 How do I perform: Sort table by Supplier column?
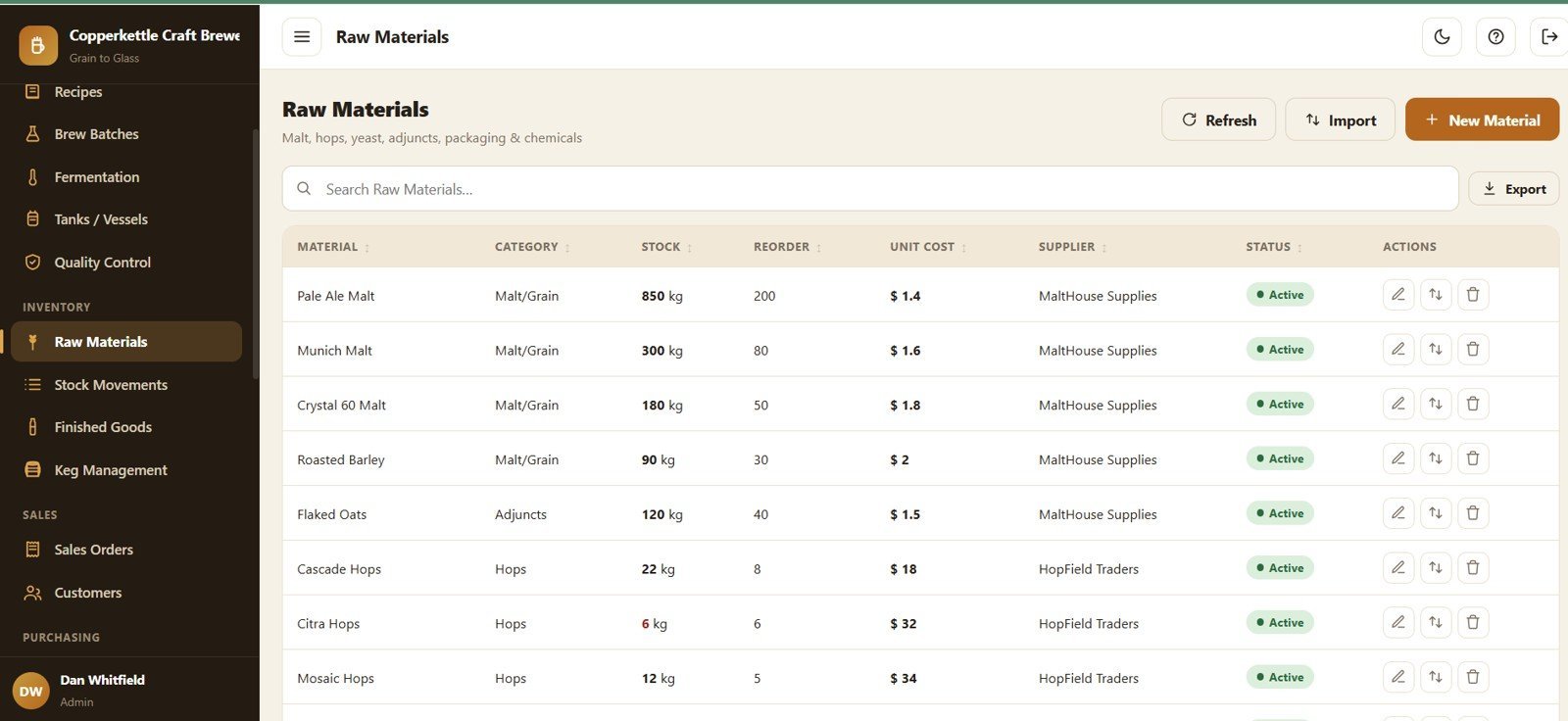1072,247
